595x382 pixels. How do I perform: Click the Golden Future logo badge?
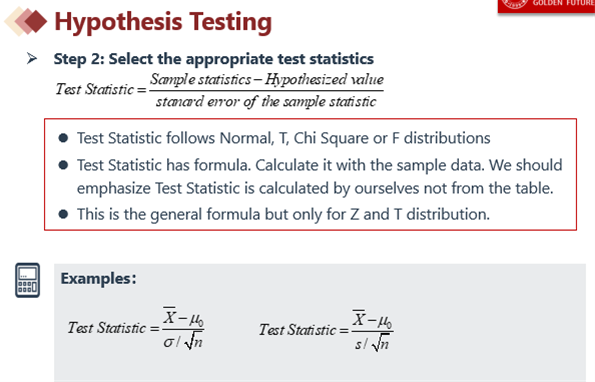pyautogui.click(x=546, y=6)
